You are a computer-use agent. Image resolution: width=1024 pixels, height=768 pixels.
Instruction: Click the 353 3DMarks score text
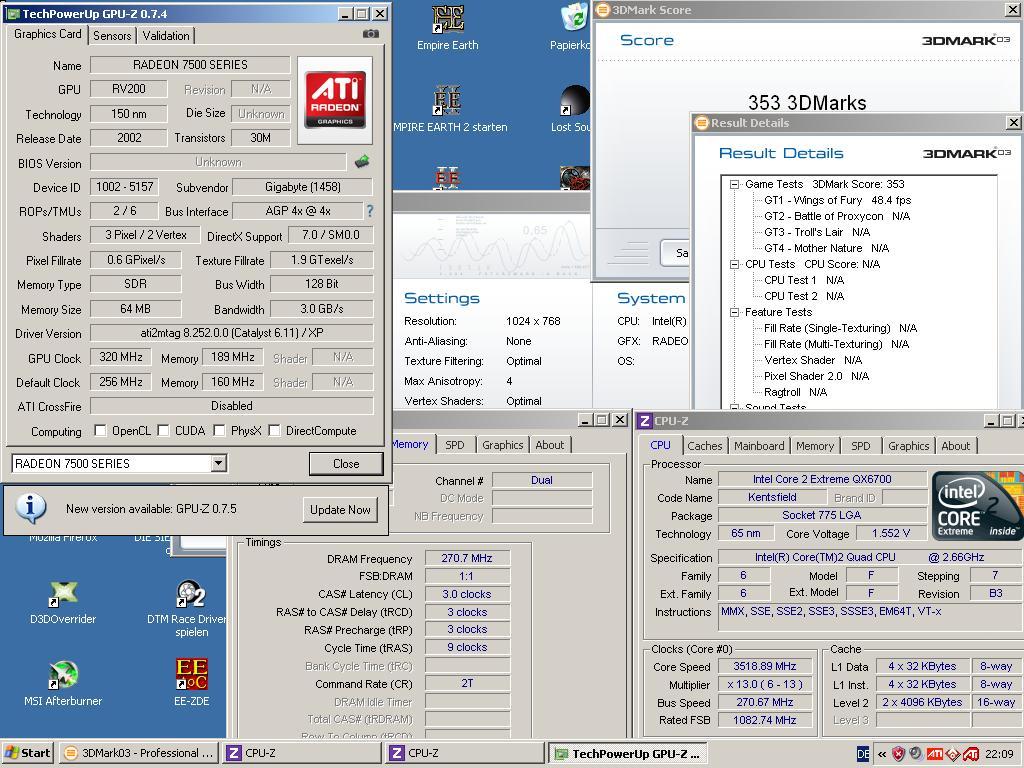[x=807, y=103]
